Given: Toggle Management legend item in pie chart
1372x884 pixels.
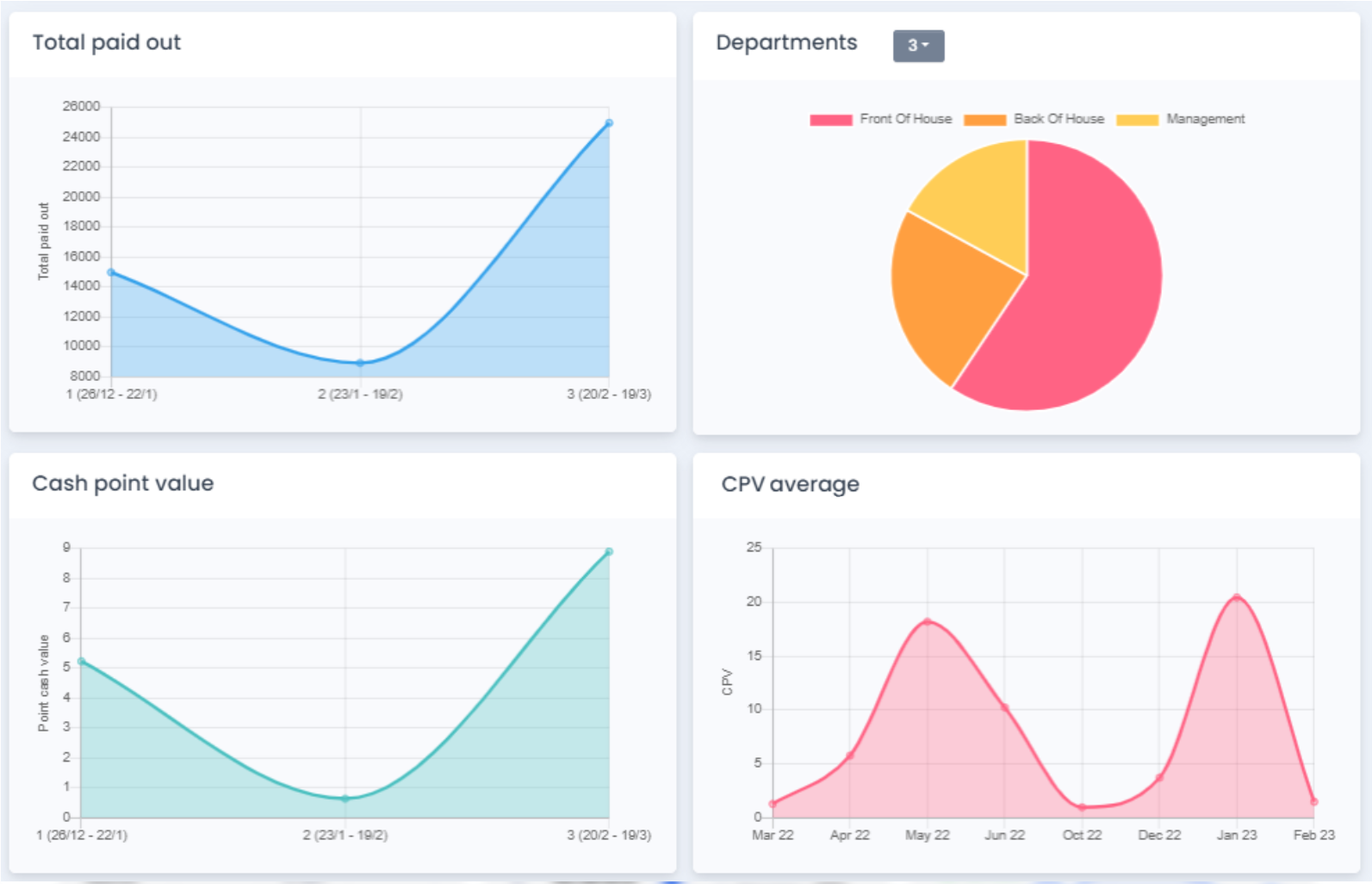Looking at the screenshot, I should click(1181, 119).
